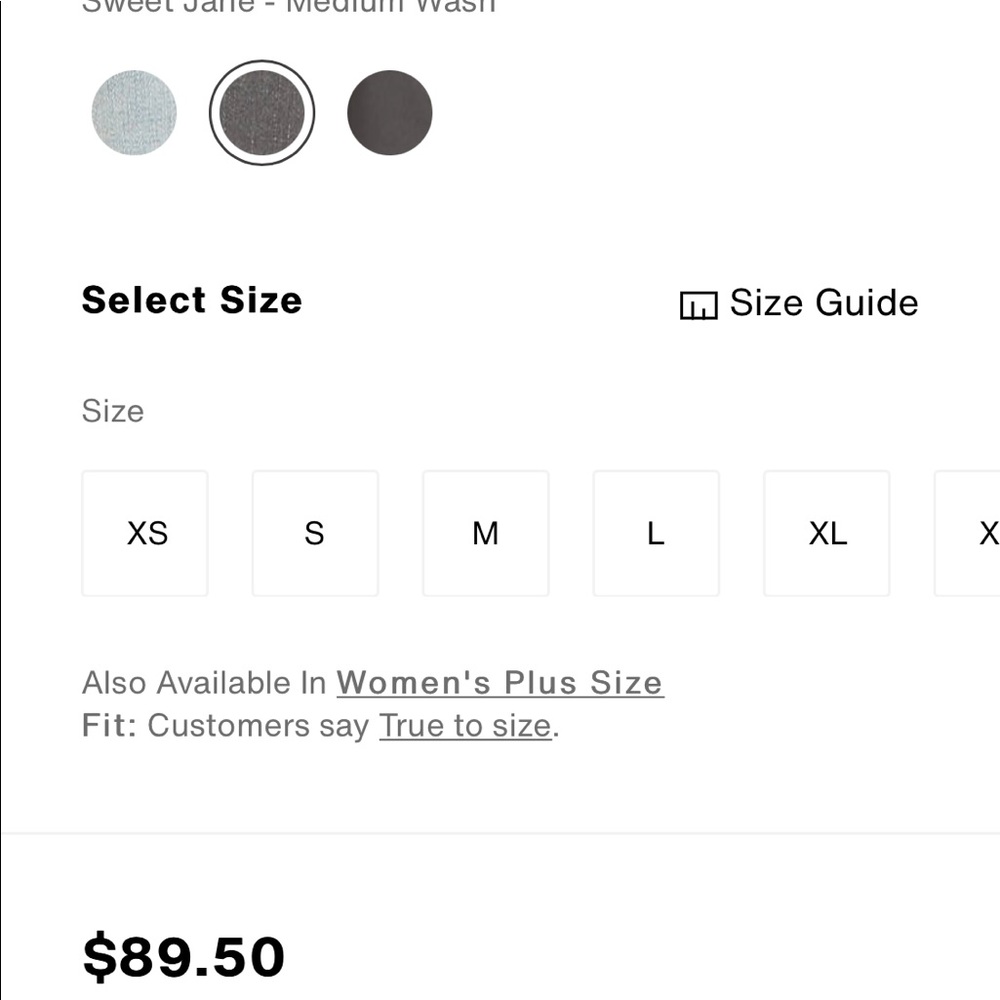Click the bold Fit: label

[109, 726]
